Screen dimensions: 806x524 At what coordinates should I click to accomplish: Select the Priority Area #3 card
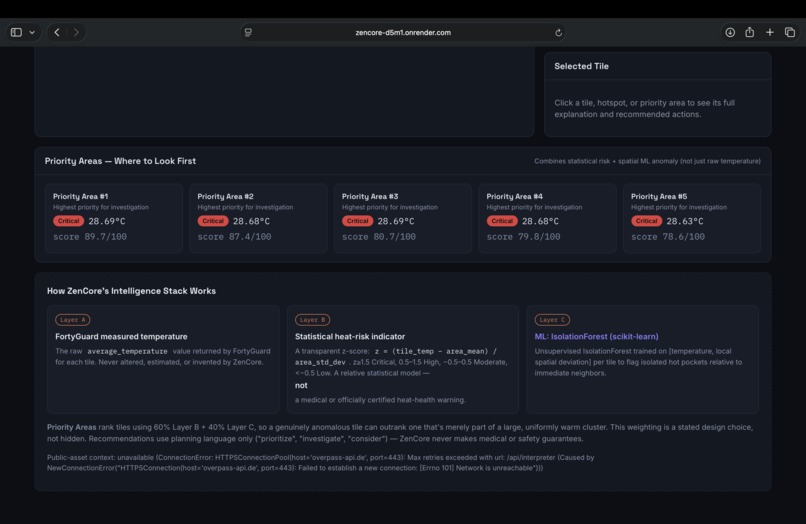click(402, 218)
